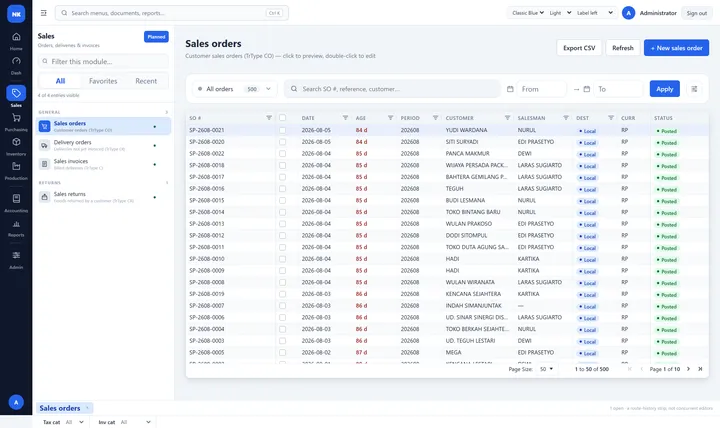The width and height of the screenshot is (720, 428).
Task: Click the Export CSV button
Action: click(x=579, y=48)
